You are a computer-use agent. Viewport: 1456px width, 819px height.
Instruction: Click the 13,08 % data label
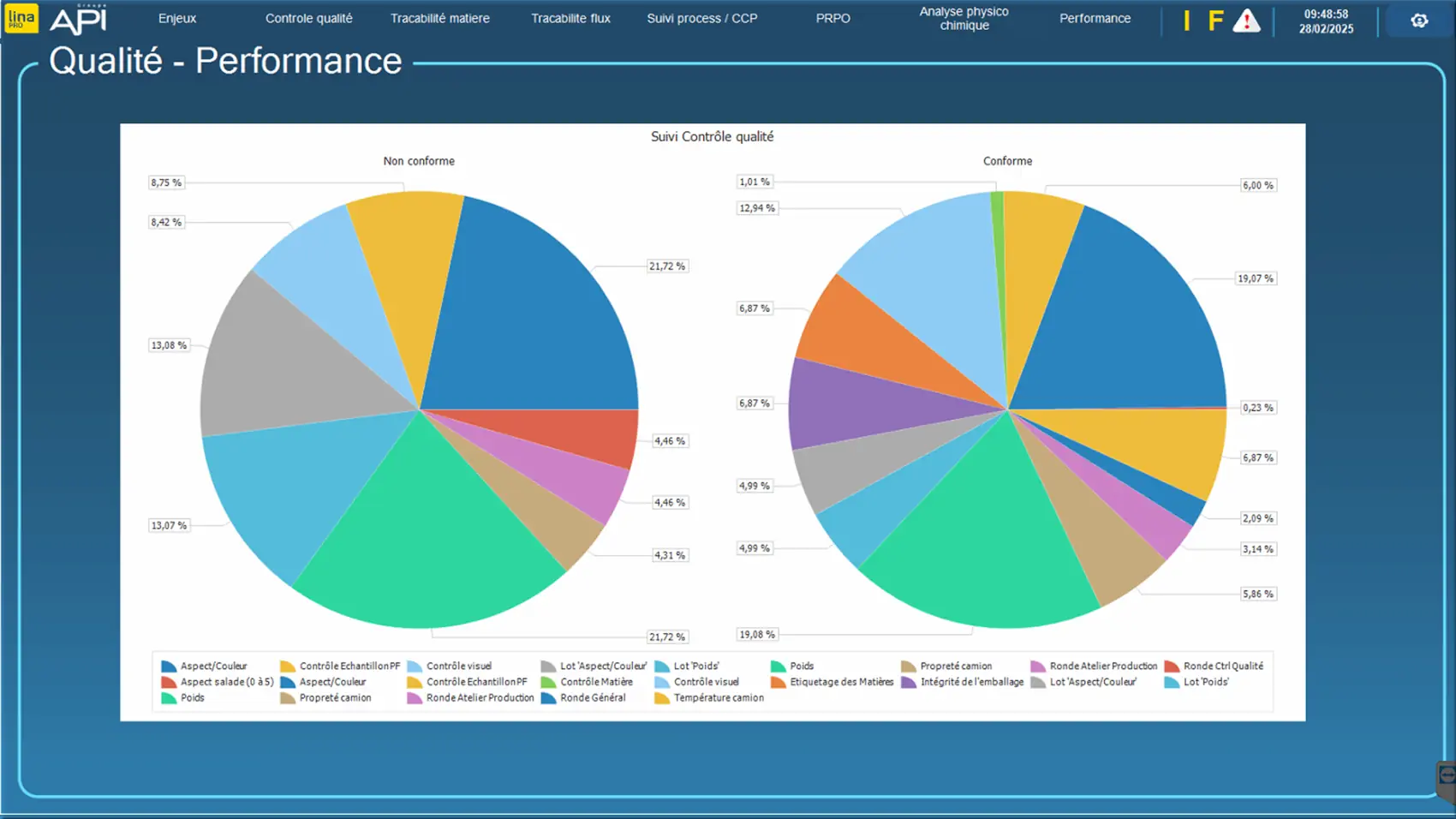[169, 345]
